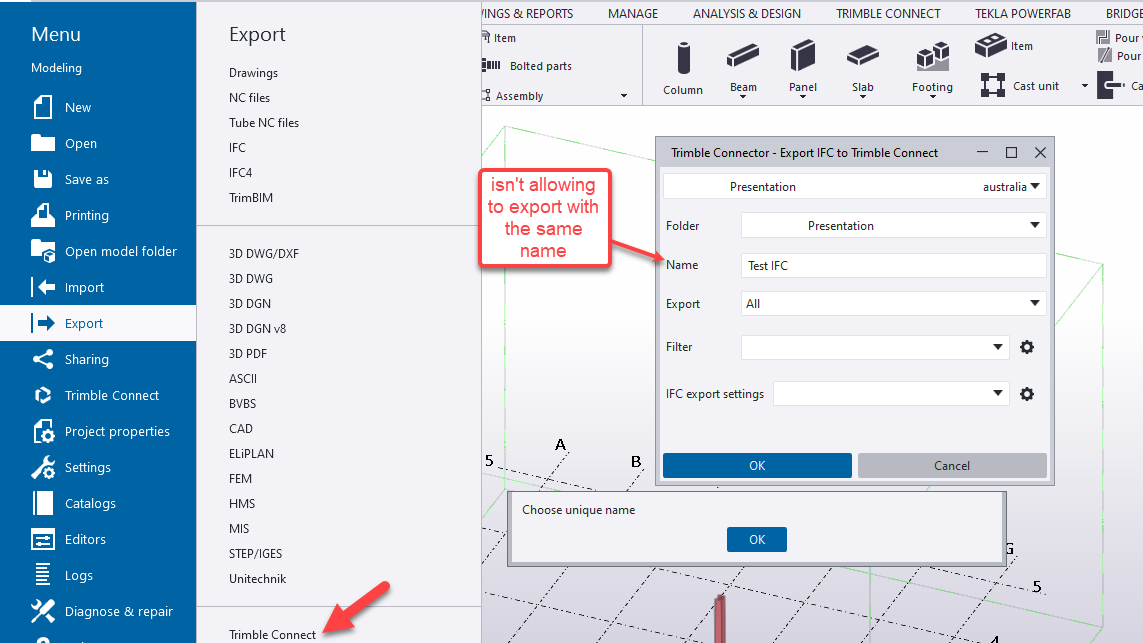Viewport: 1143px width, 643px height.
Task: Select Tube NC files export option
Action: [x=264, y=122]
